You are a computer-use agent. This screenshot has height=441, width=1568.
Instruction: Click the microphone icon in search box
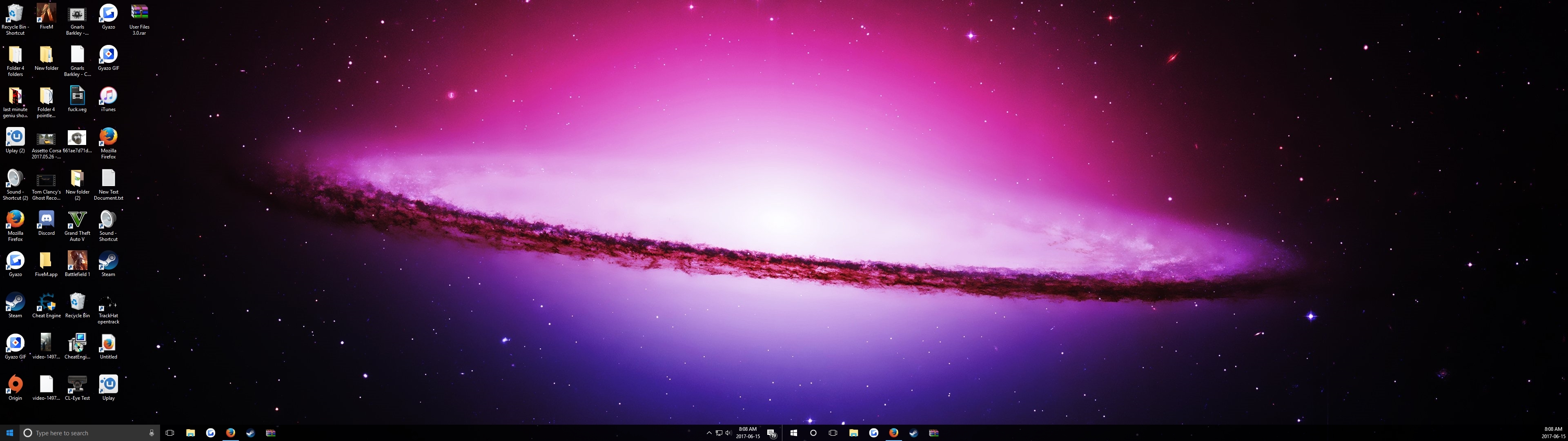(x=151, y=433)
